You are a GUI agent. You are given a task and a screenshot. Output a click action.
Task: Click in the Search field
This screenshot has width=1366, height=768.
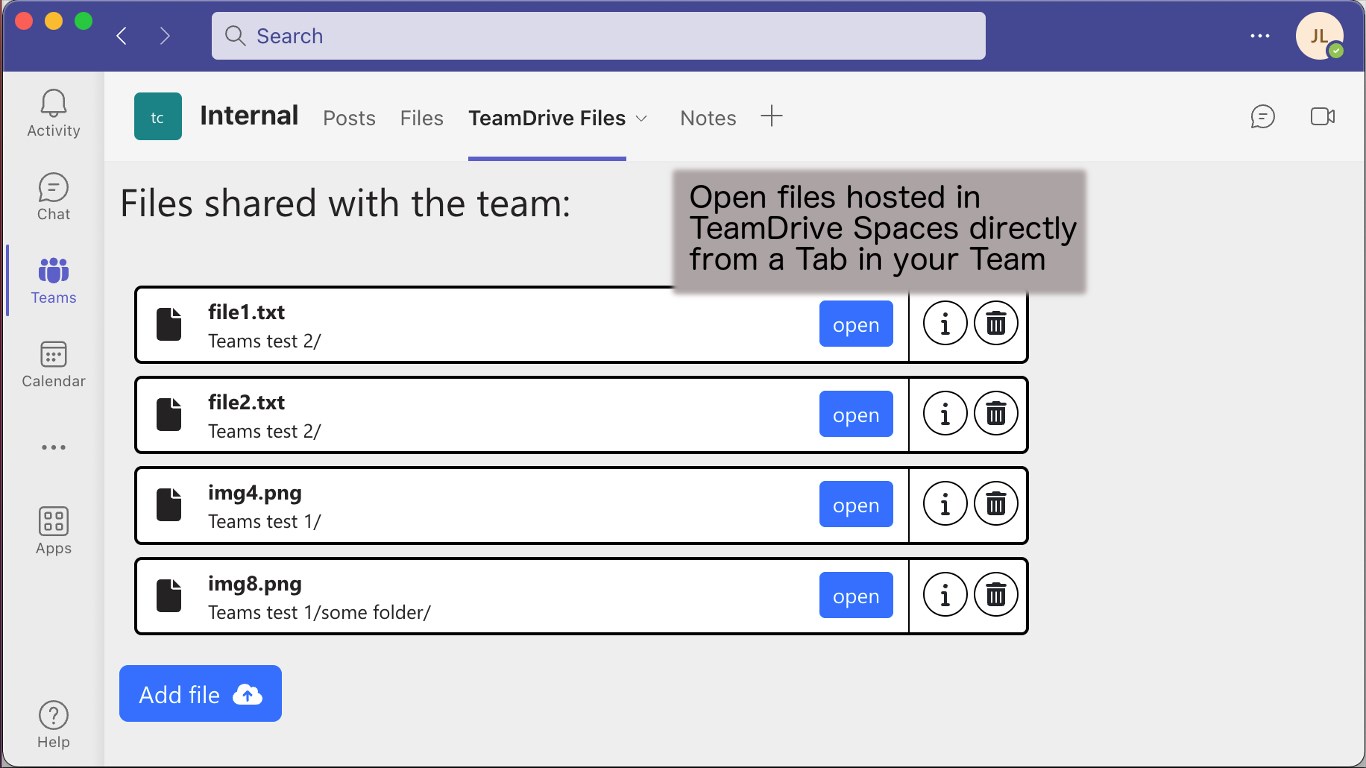pyautogui.click(x=598, y=36)
